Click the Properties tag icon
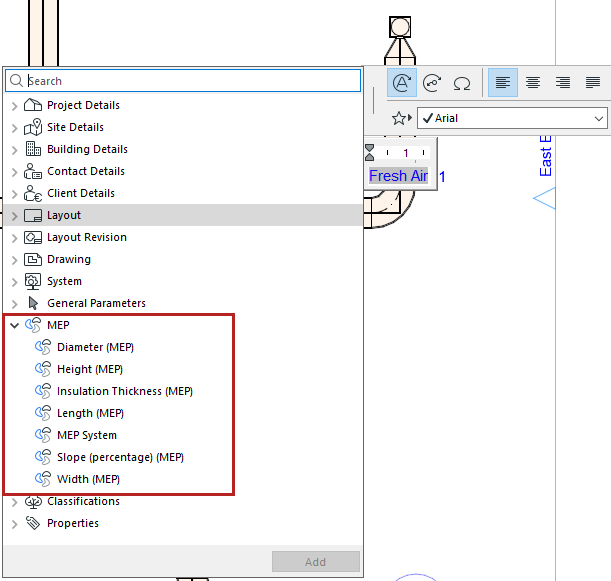The image size is (611, 581). pyautogui.click(x=33, y=523)
